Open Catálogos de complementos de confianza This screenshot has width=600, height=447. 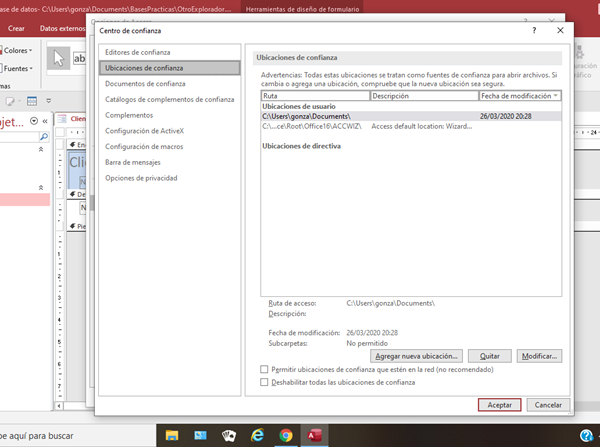click(x=170, y=99)
